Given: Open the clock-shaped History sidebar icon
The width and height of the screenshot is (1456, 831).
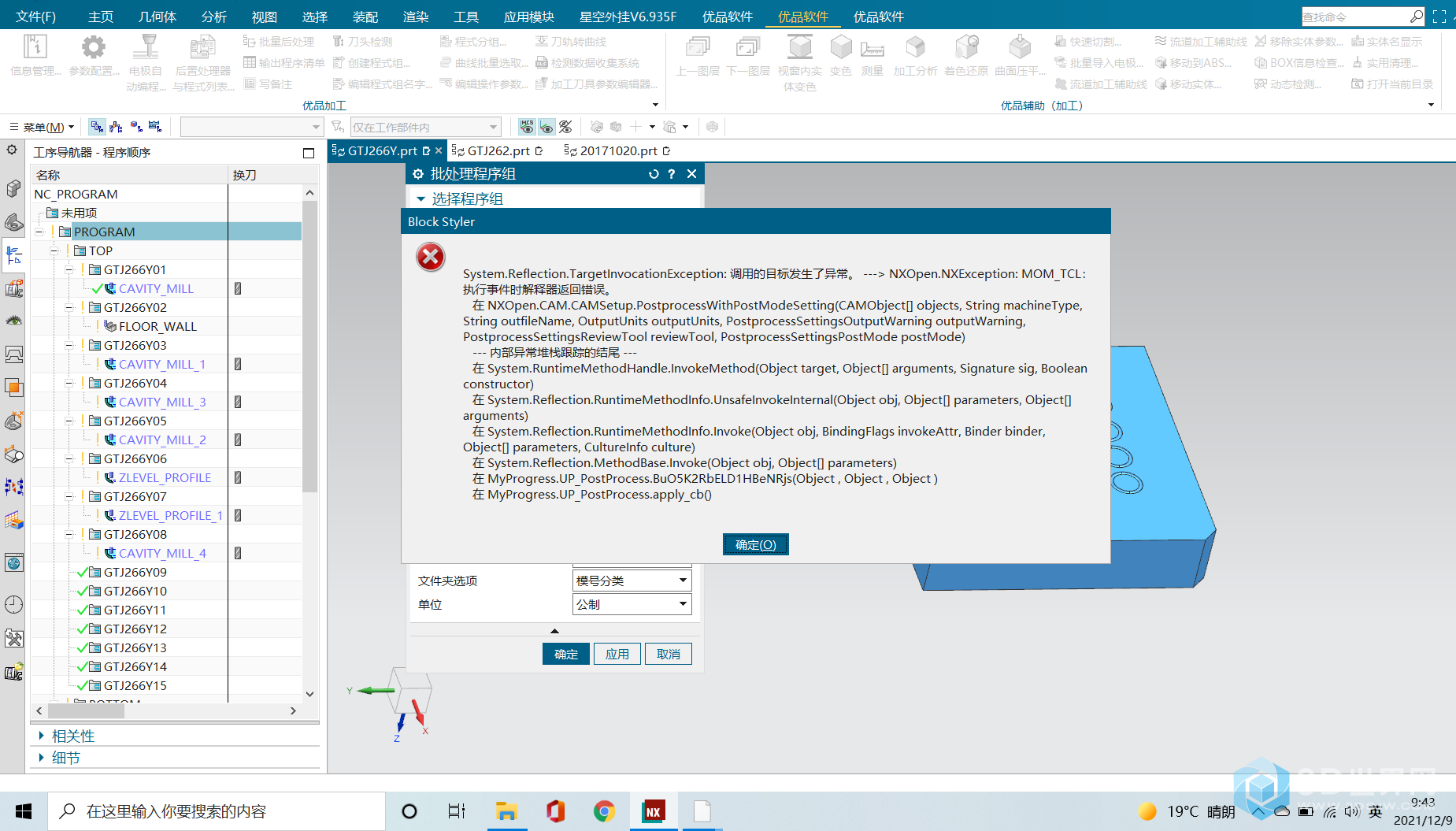Looking at the screenshot, I should click(x=14, y=605).
